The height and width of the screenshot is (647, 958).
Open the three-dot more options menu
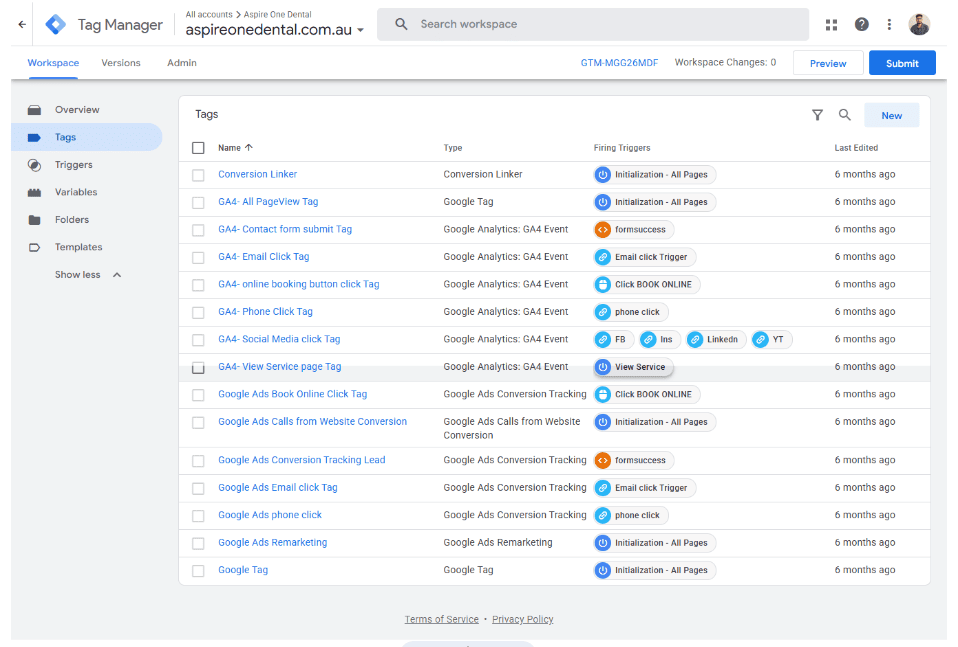point(889,24)
